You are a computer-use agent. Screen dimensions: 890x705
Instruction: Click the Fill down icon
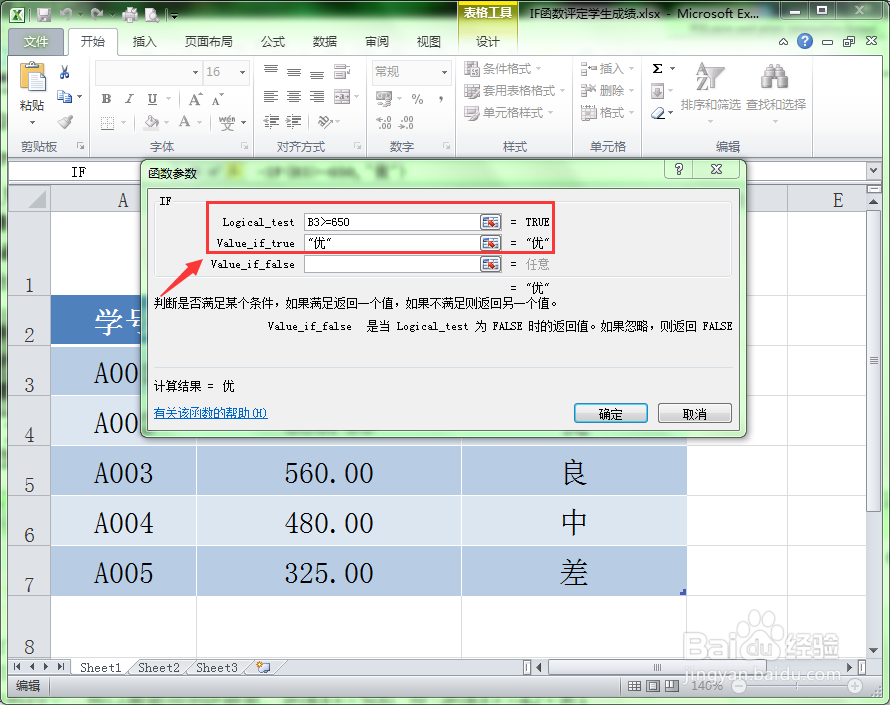coord(657,91)
